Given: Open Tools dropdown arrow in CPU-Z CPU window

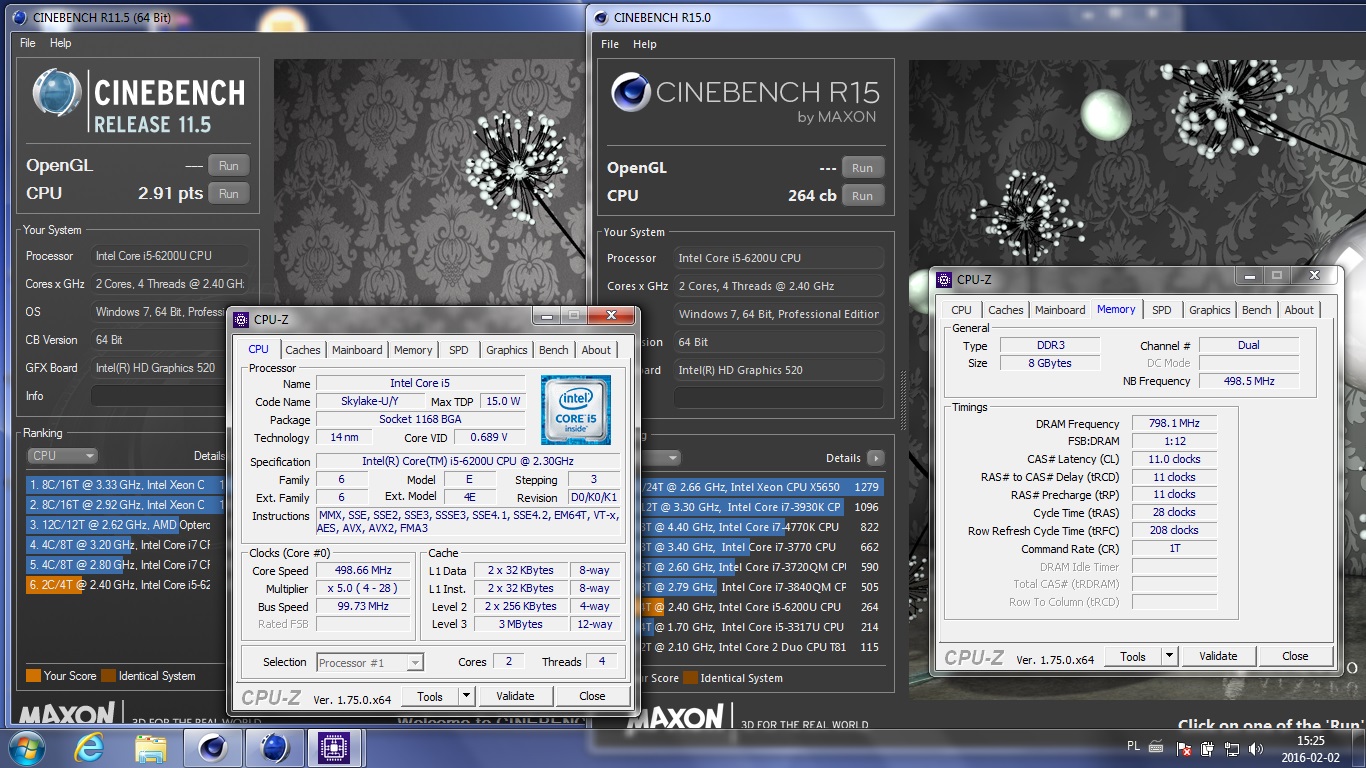Looking at the screenshot, I should click(x=466, y=696).
